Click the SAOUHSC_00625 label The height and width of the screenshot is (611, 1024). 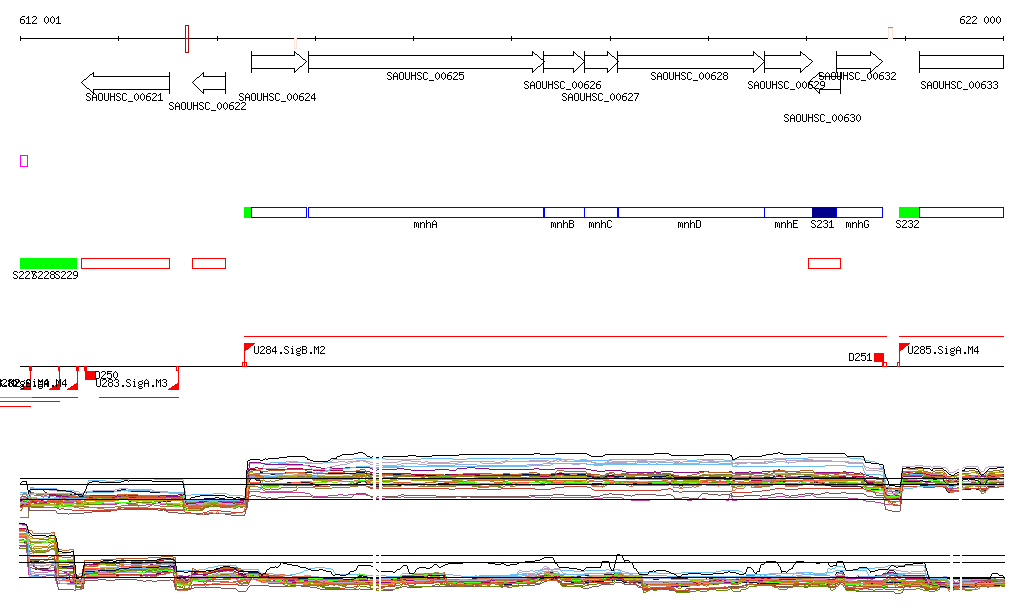(425, 76)
